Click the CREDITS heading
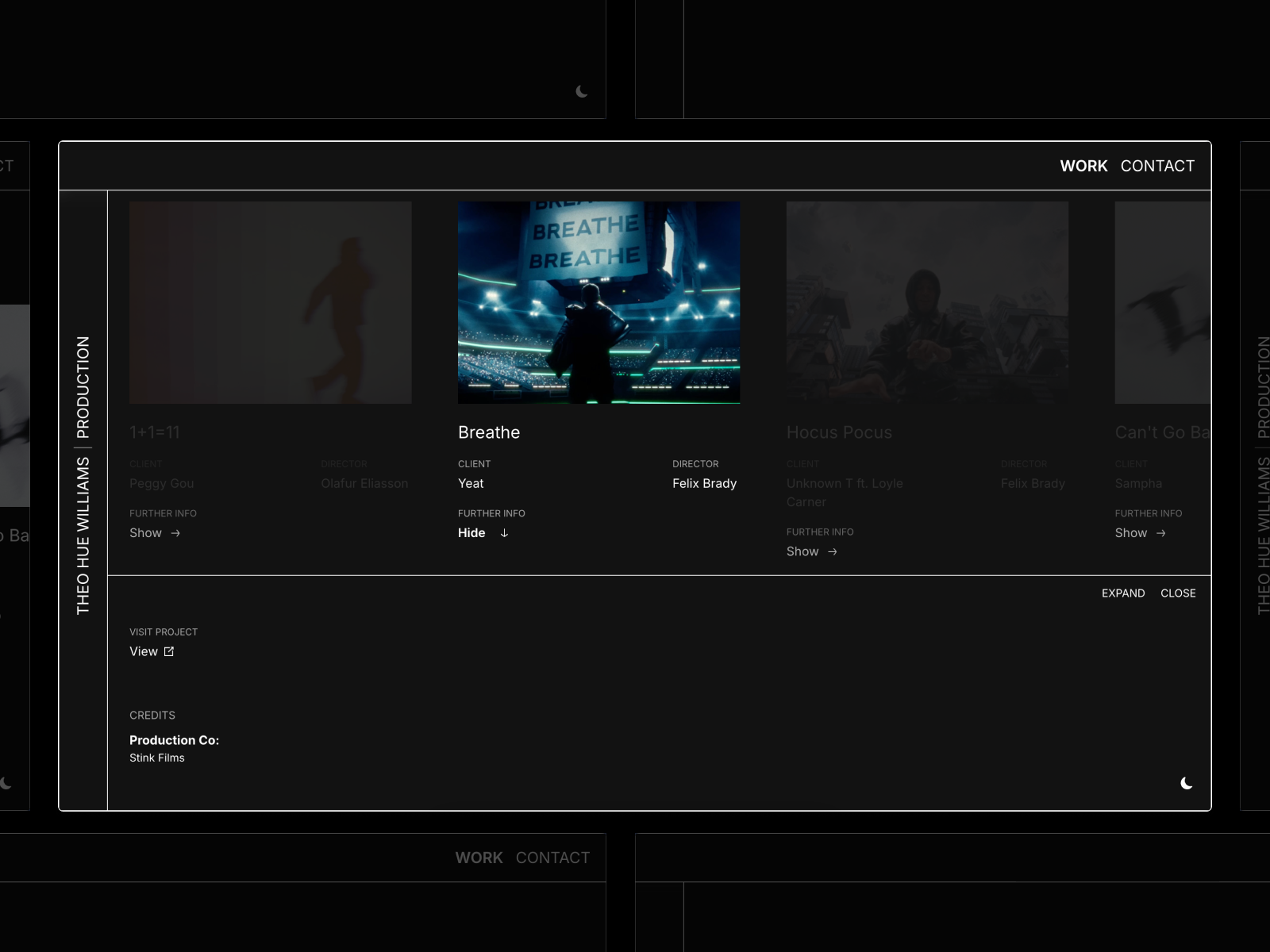 (152, 716)
